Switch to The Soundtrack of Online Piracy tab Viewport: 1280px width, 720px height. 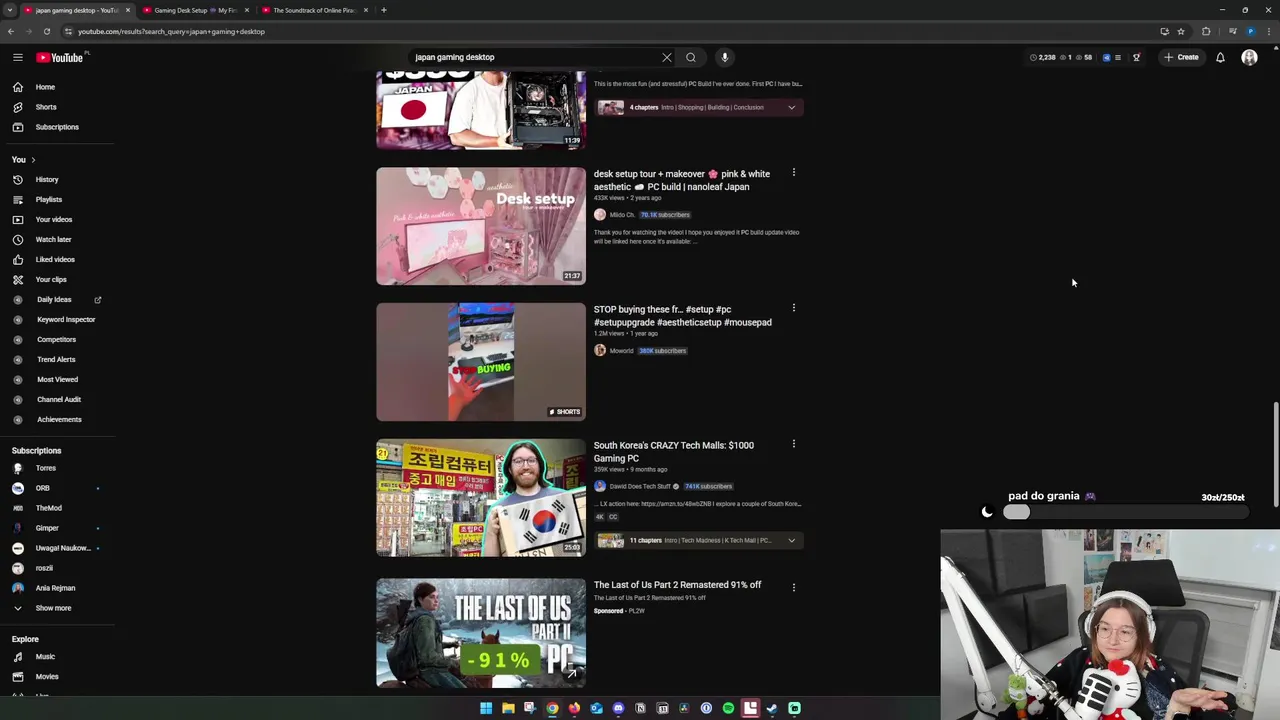point(314,10)
